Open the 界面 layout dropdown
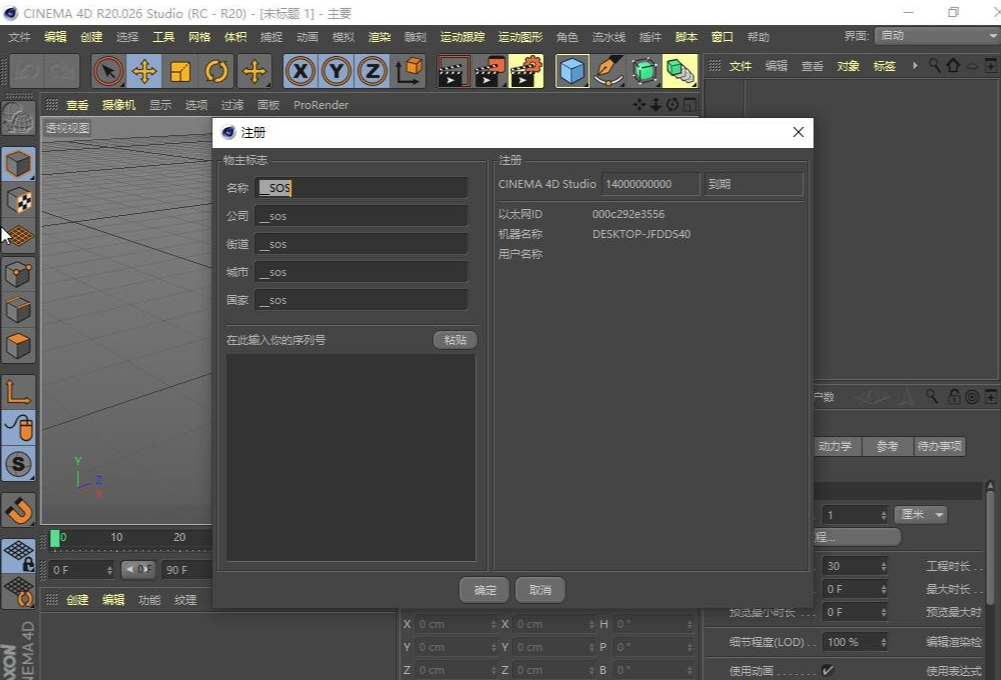This screenshot has width=1001, height=680. point(936,36)
